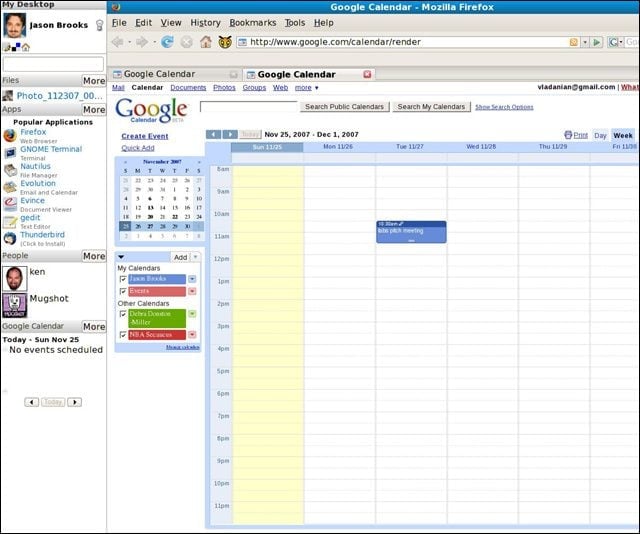
Task: Click the blue squares icon under the avatar
Action: (x=16, y=47)
